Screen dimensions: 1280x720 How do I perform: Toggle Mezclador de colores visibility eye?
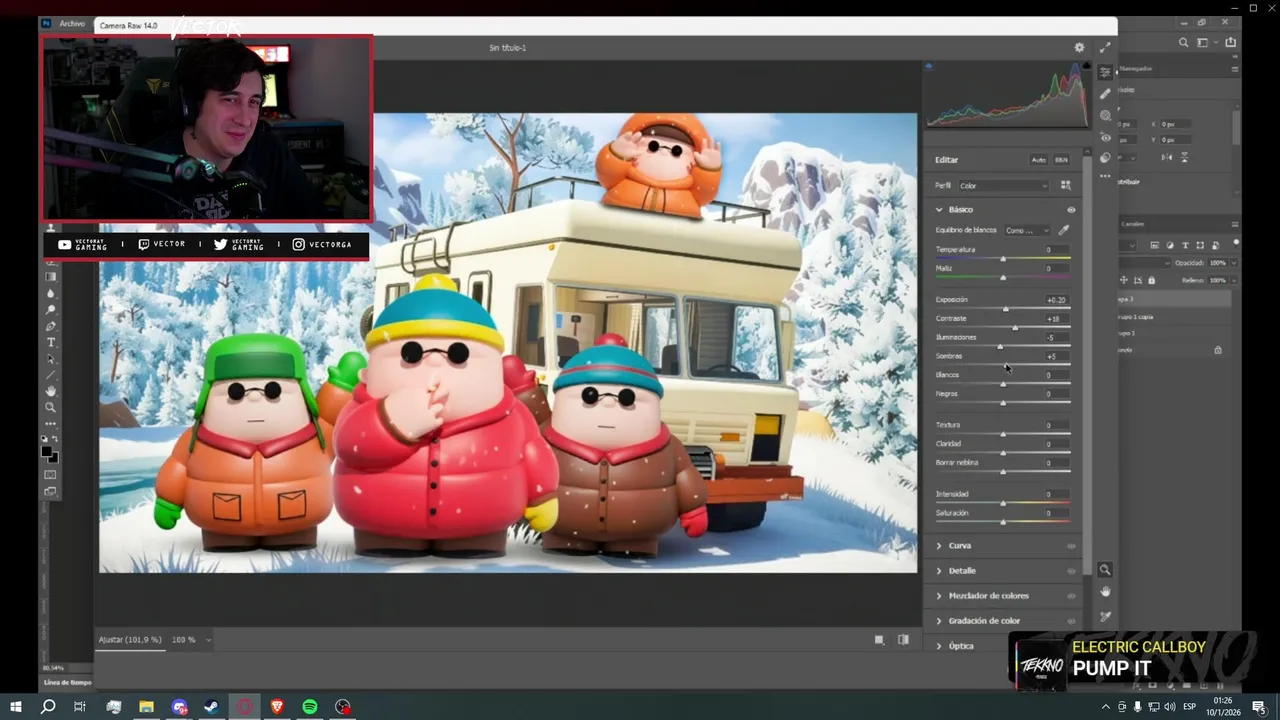point(1071,596)
